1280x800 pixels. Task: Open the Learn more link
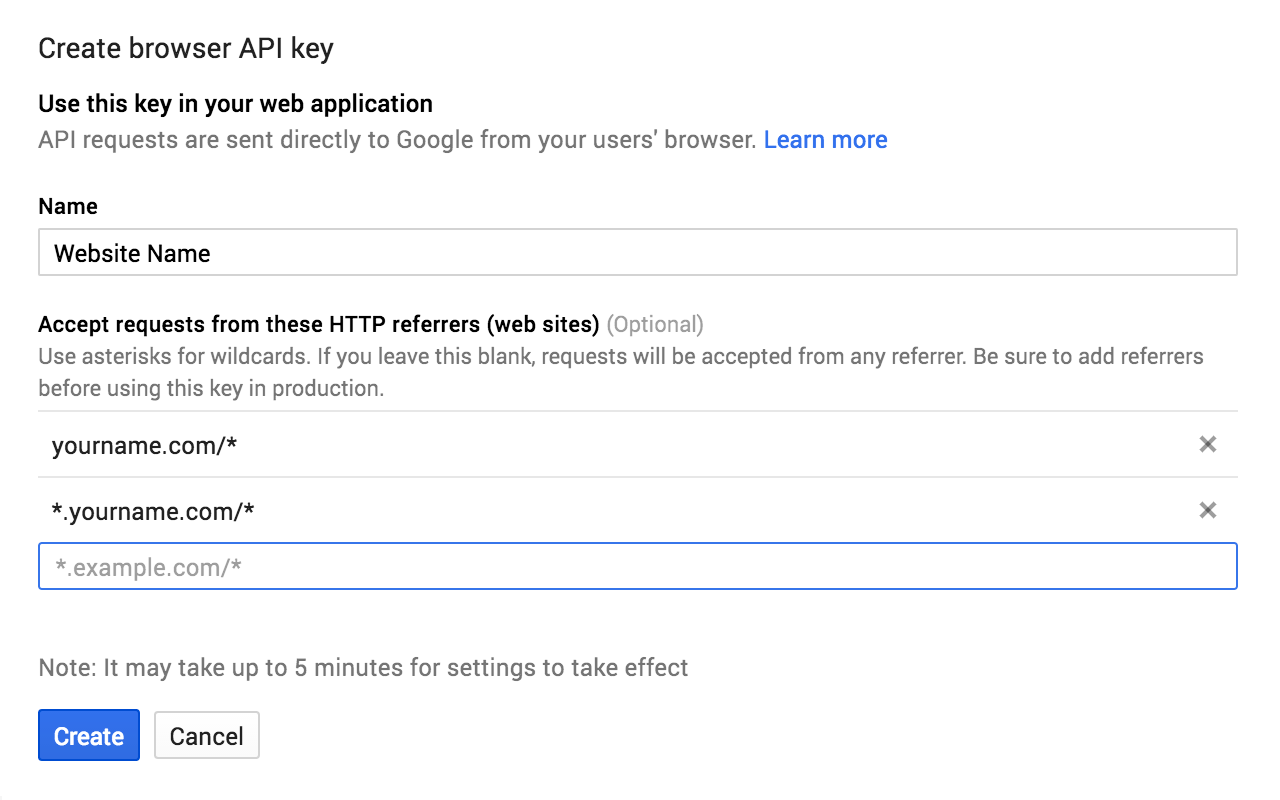point(825,139)
